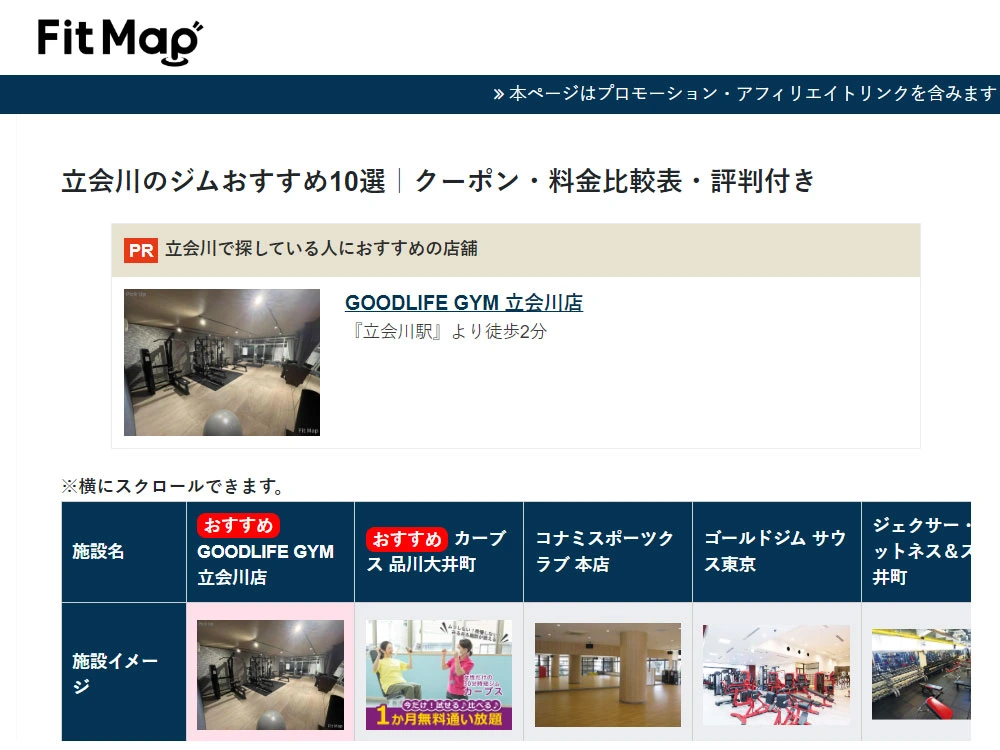Click the 立会川のジムおすすめ10選 page heading

(x=438, y=181)
